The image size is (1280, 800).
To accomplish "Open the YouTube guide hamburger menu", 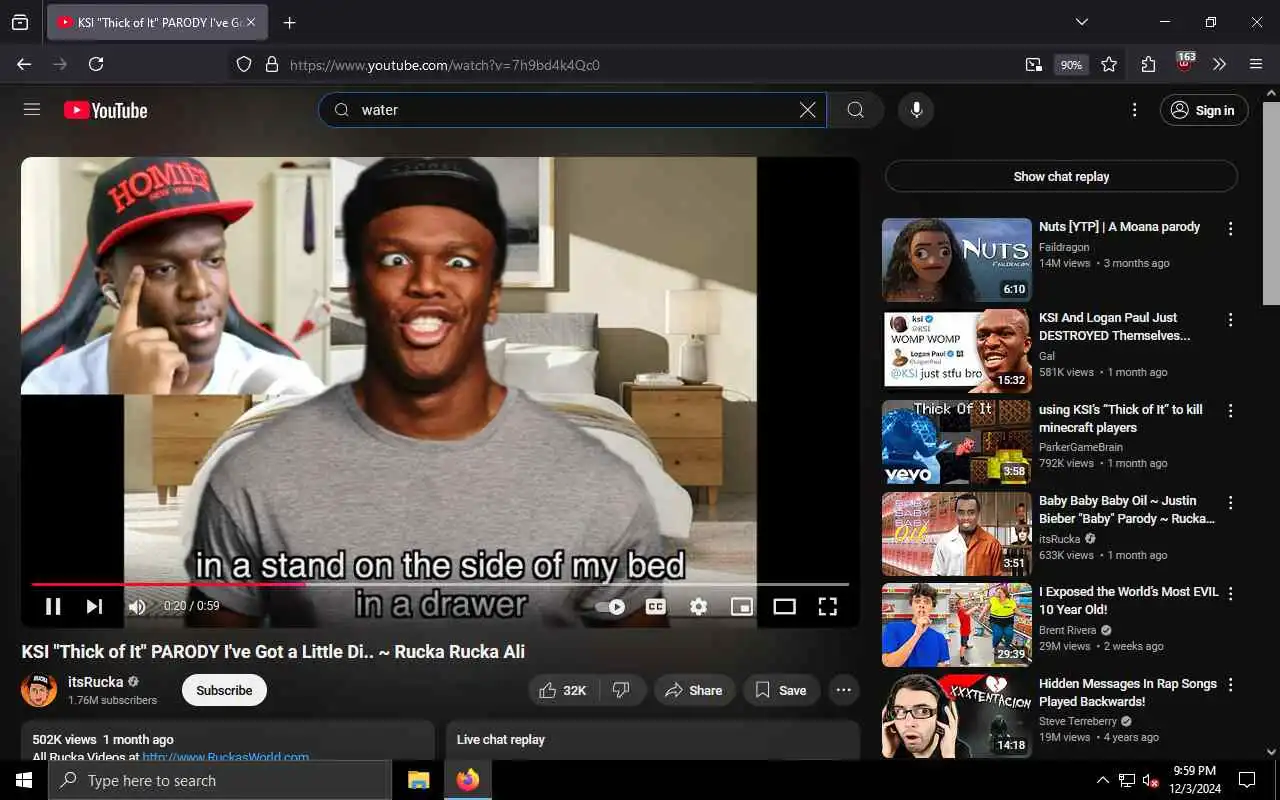I will point(32,110).
